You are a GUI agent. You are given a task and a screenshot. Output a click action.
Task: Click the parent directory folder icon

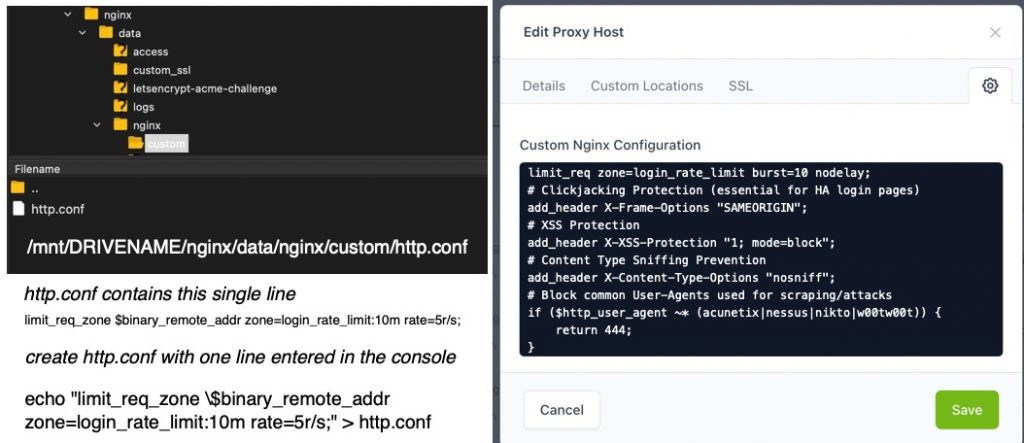coord(18,188)
